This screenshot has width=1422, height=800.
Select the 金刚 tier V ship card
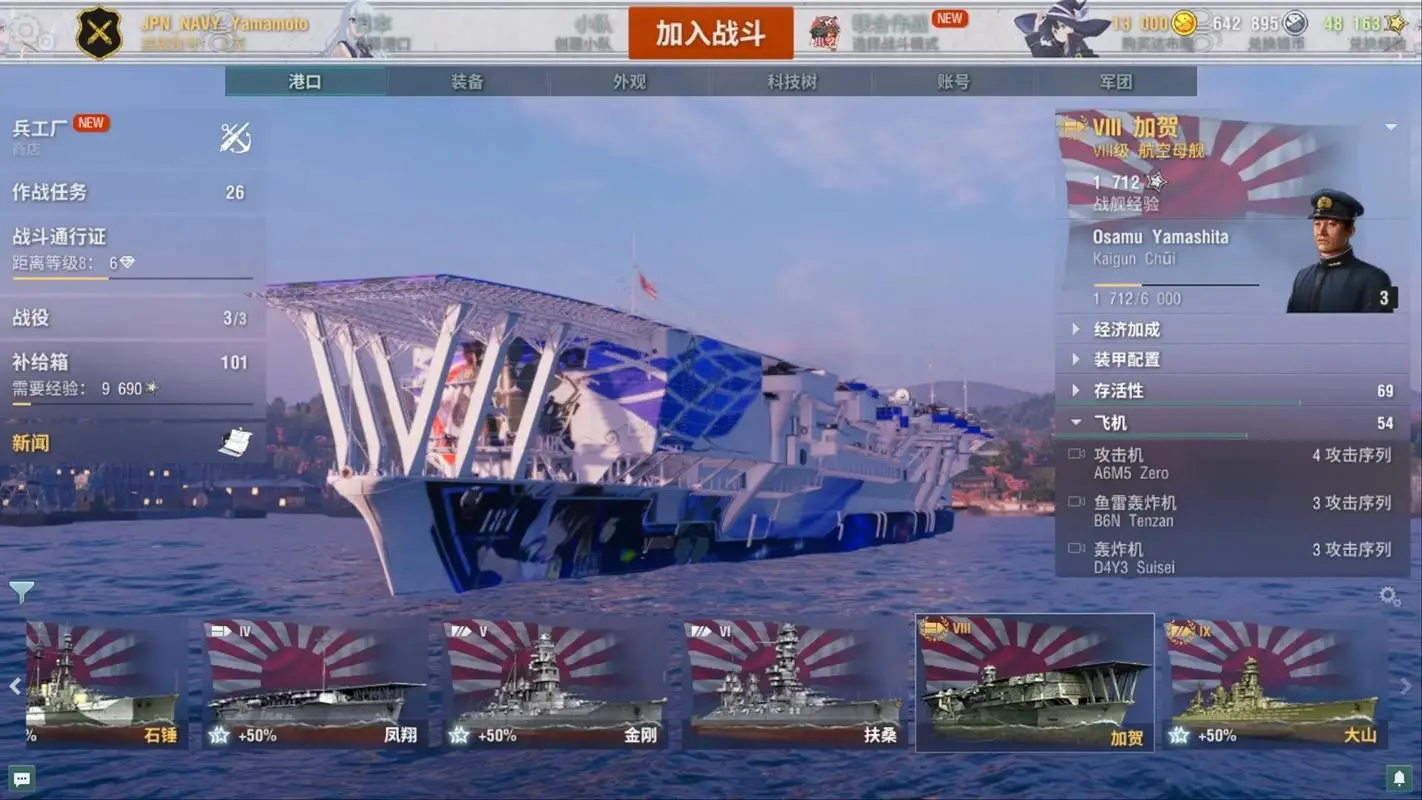555,684
